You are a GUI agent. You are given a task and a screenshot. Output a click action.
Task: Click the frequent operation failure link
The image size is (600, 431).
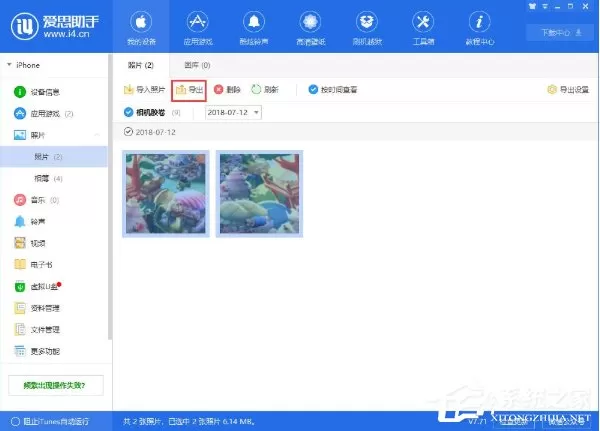tap(55, 385)
